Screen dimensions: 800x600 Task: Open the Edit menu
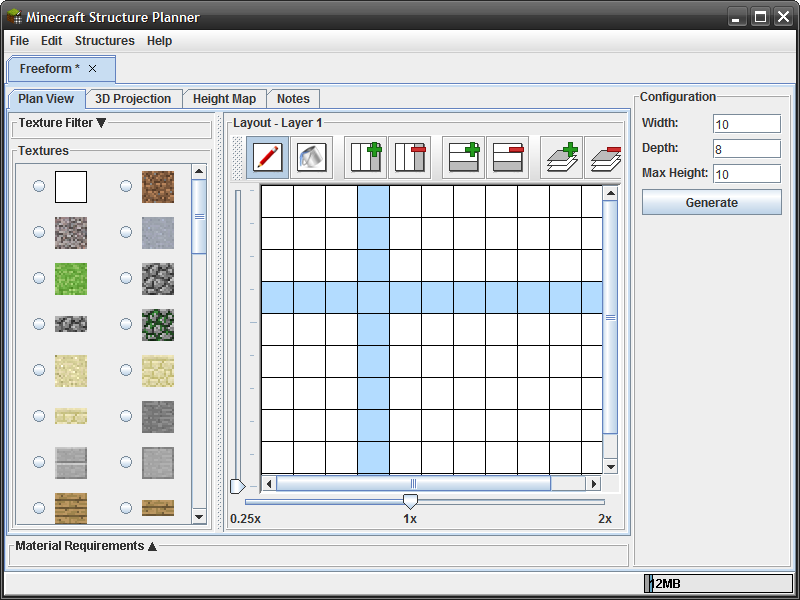click(x=52, y=41)
